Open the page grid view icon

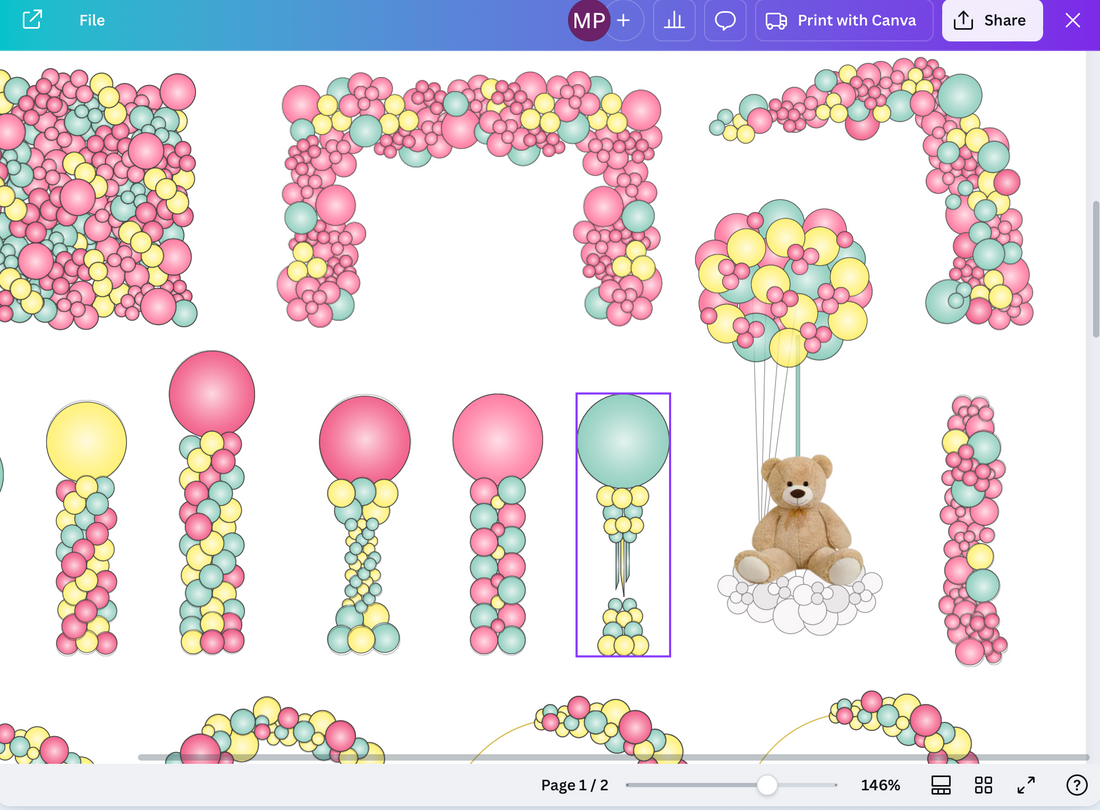(x=983, y=785)
